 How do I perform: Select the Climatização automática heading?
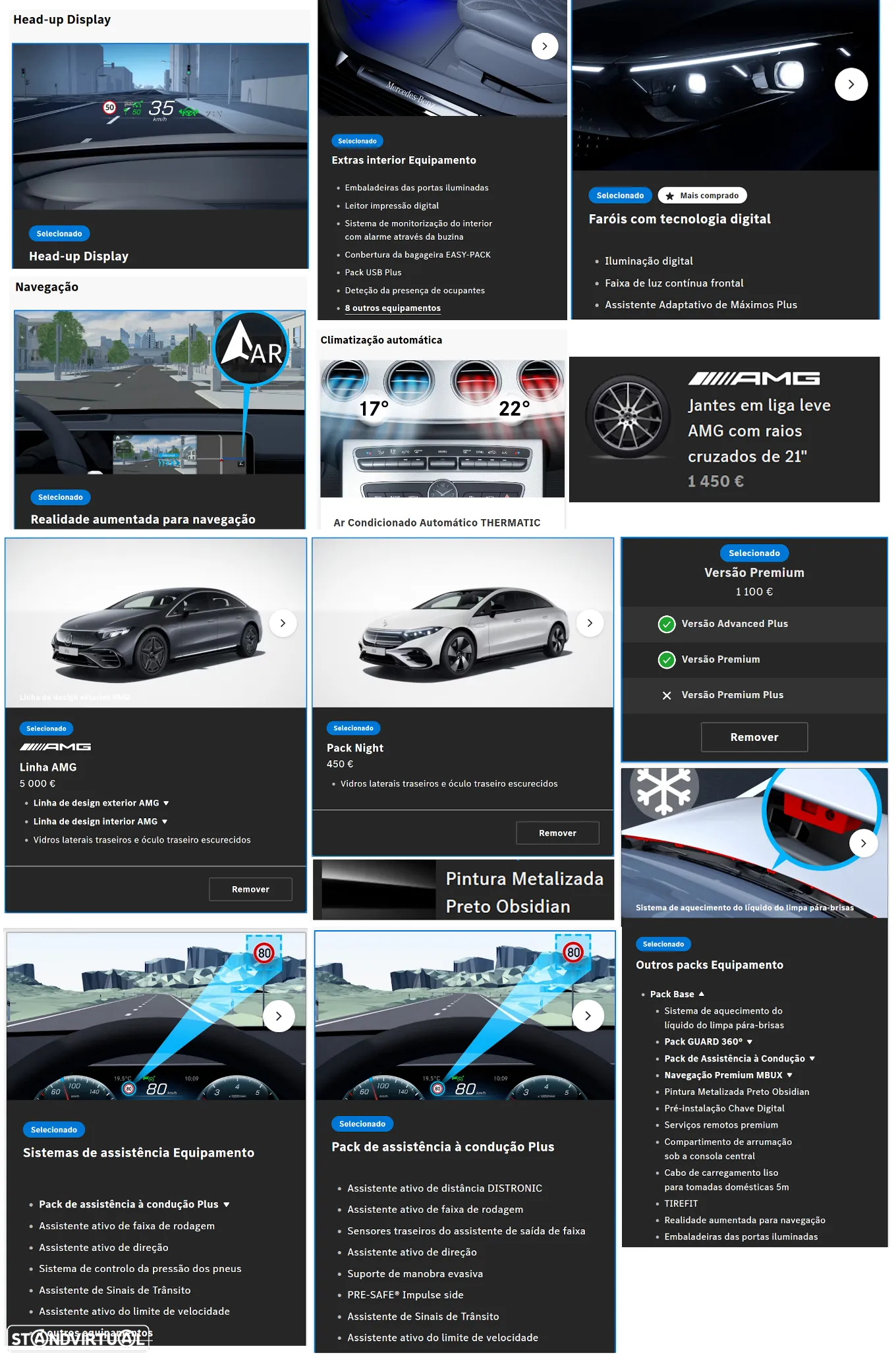click(x=381, y=340)
